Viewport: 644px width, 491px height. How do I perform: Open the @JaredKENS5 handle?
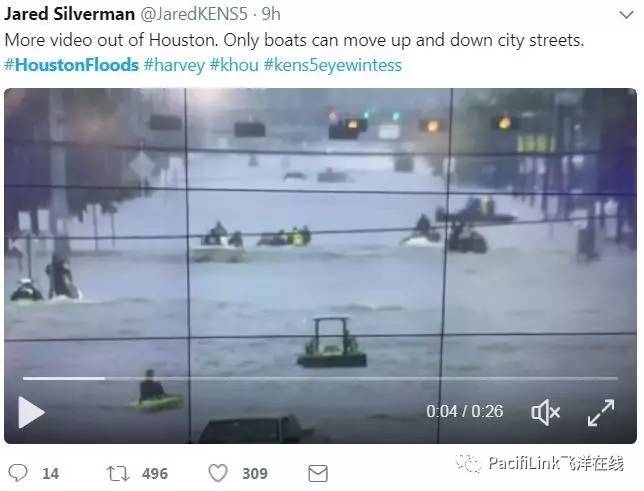[x=194, y=14]
